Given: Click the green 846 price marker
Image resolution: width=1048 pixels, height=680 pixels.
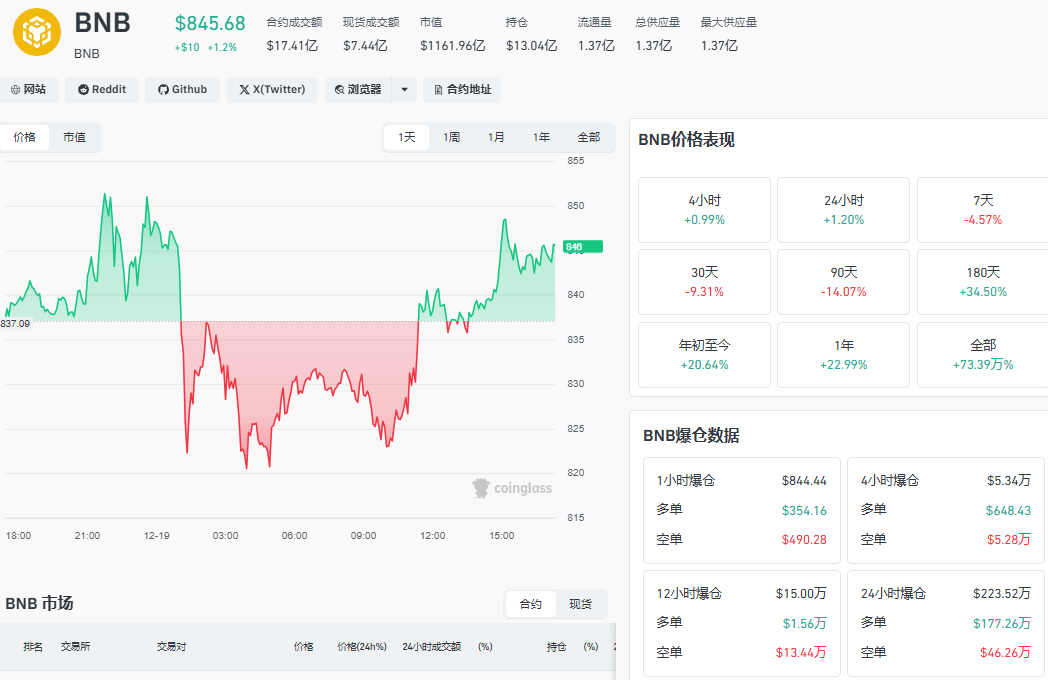Looking at the screenshot, I should (583, 247).
